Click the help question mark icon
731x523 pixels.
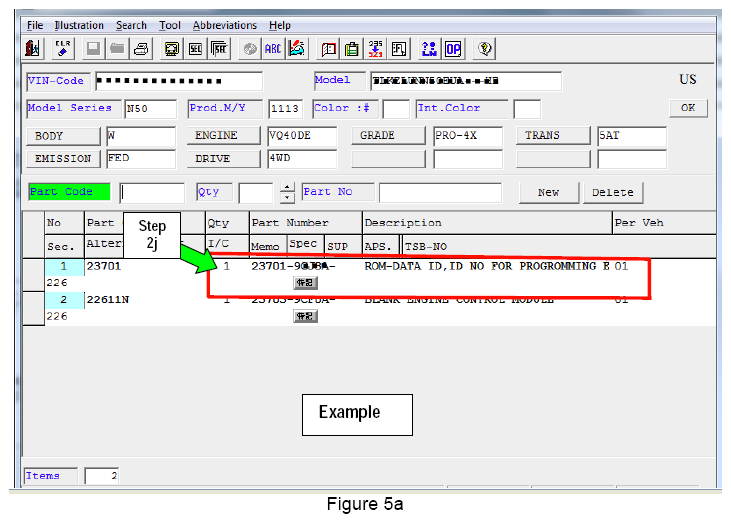click(x=485, y=48)
